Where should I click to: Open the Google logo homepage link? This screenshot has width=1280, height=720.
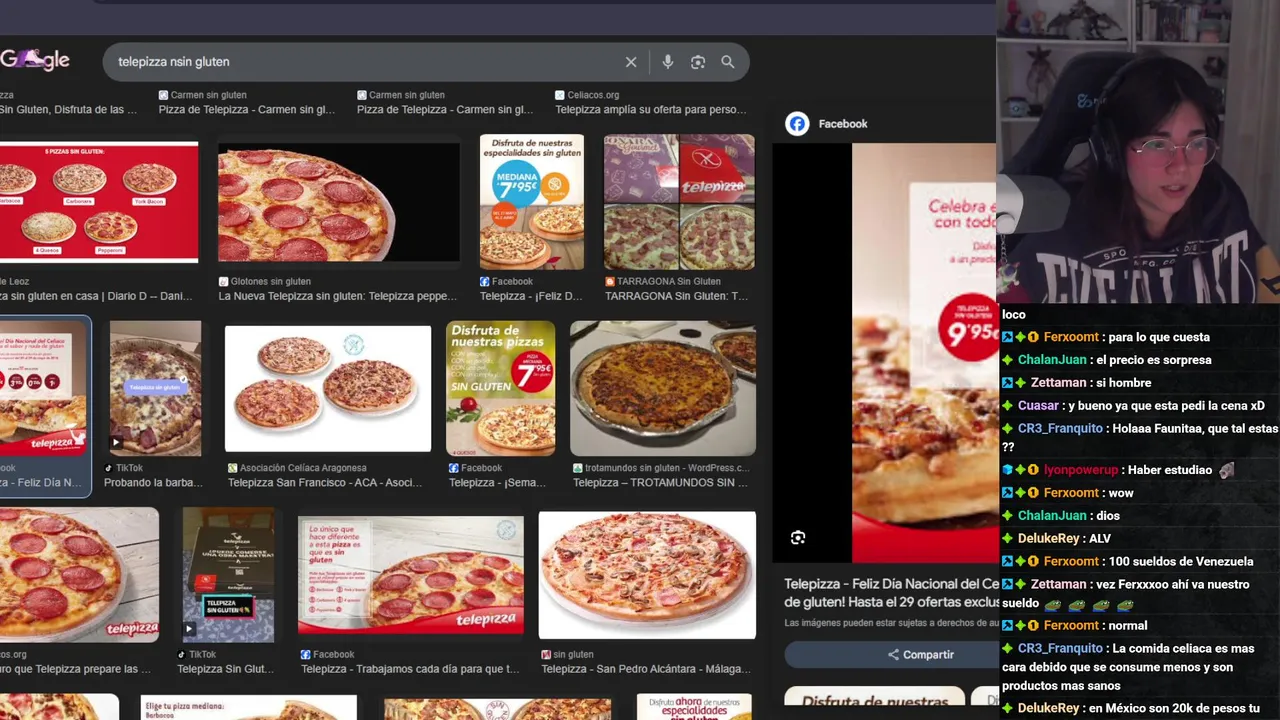pos(35,60)
